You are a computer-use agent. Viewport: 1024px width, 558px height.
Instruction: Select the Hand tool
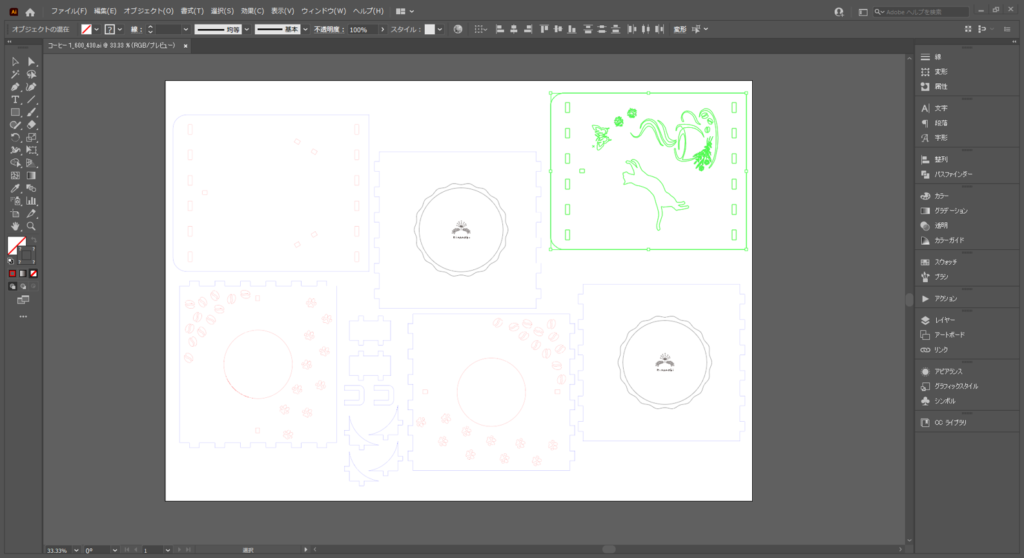click(15, 226)
